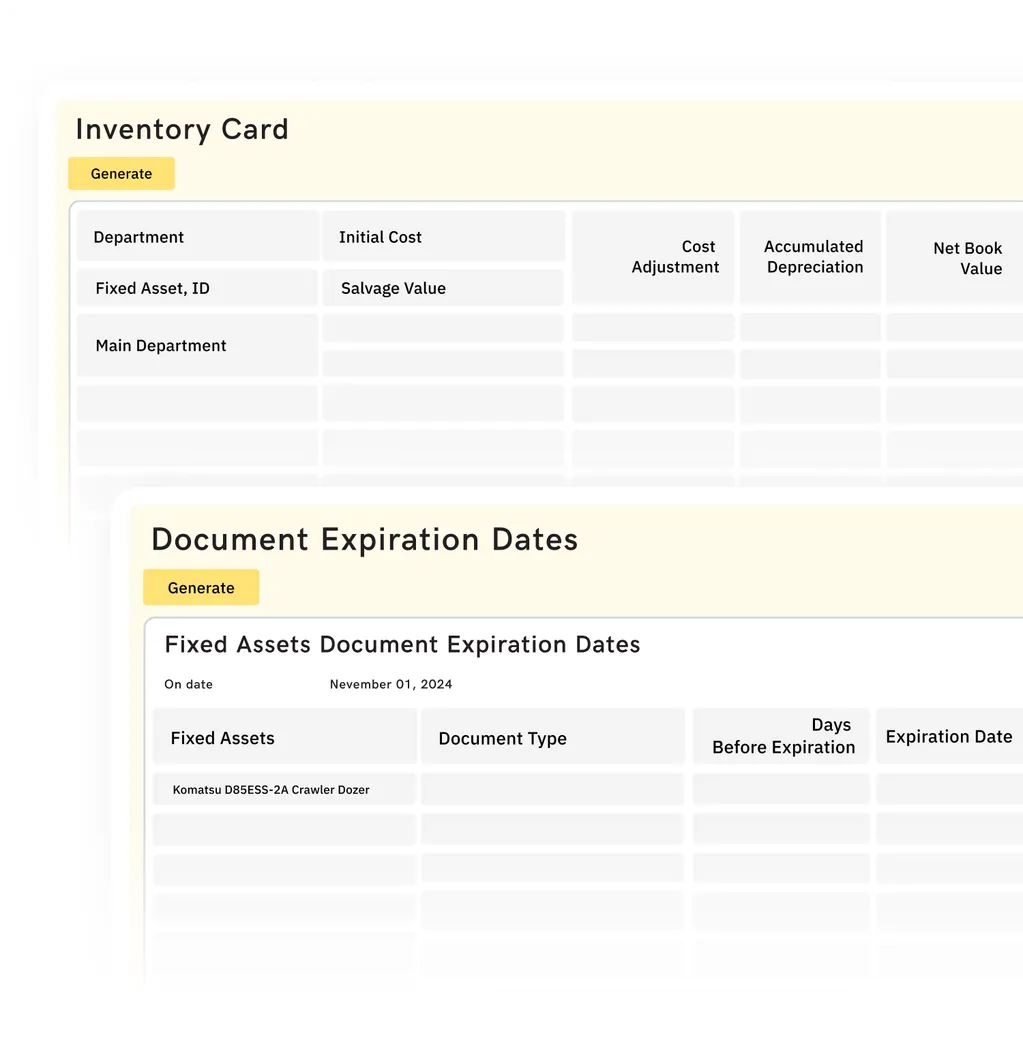Click Generate button under Inventory Card

coord(121,173)
